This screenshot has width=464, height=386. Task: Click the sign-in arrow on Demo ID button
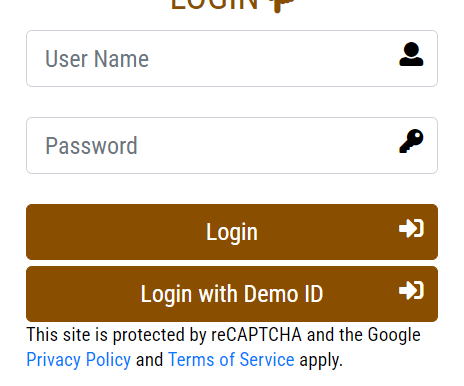(411, 290)
